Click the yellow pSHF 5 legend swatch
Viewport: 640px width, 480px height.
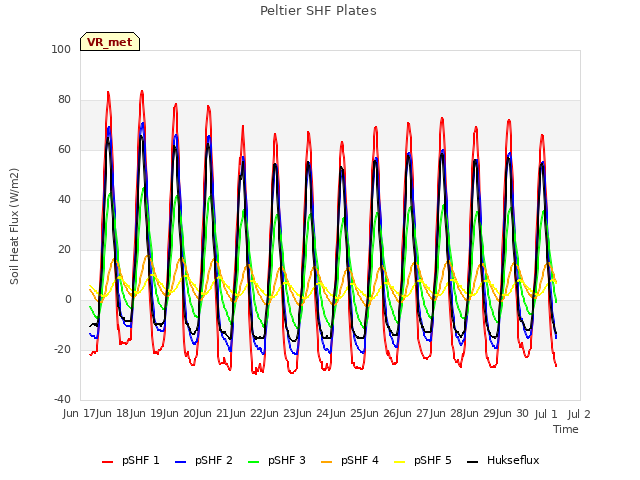[x=400, y=462]
